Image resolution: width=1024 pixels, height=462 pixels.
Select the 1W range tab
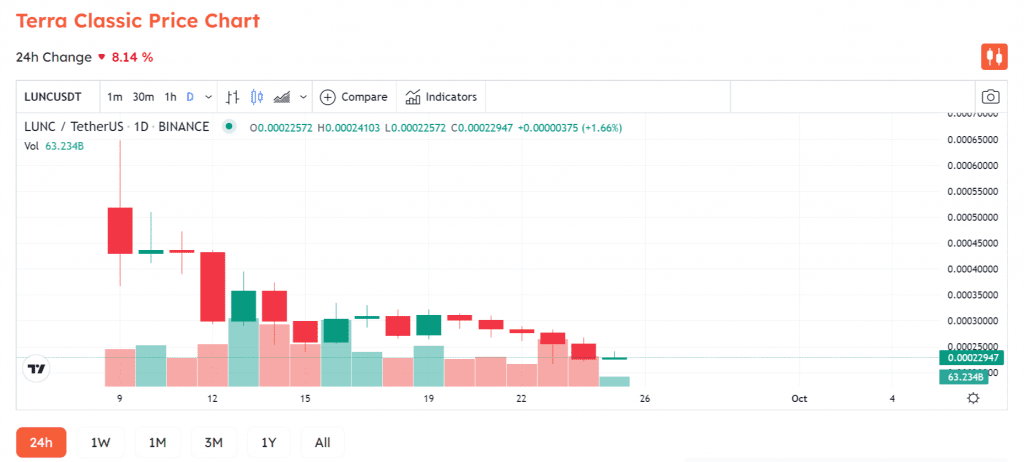pos(101,442)
